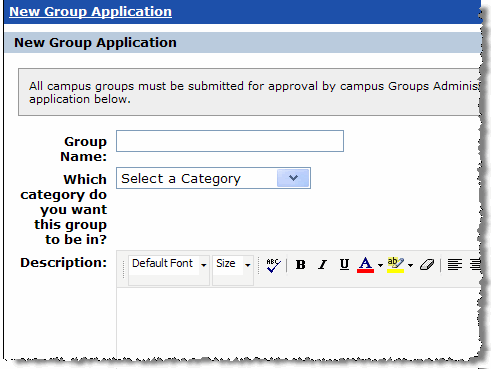
Task: Toggle underline formatting in the description toolbar
Action: click(x=344, y=265)
